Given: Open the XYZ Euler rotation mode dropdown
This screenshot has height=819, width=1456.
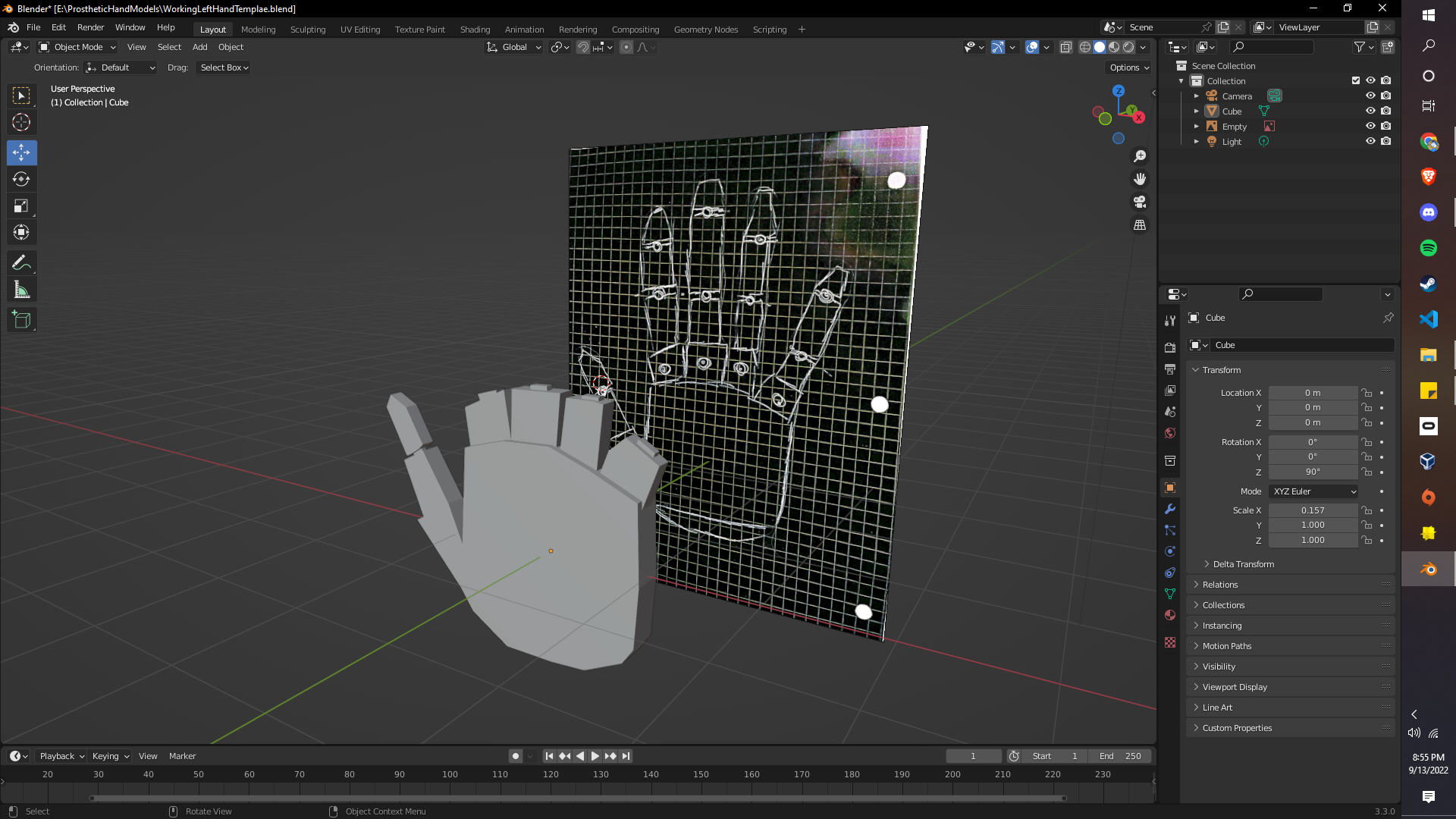Looking at the screenshot, I should pyautogui.click(x=1314, y=491).
